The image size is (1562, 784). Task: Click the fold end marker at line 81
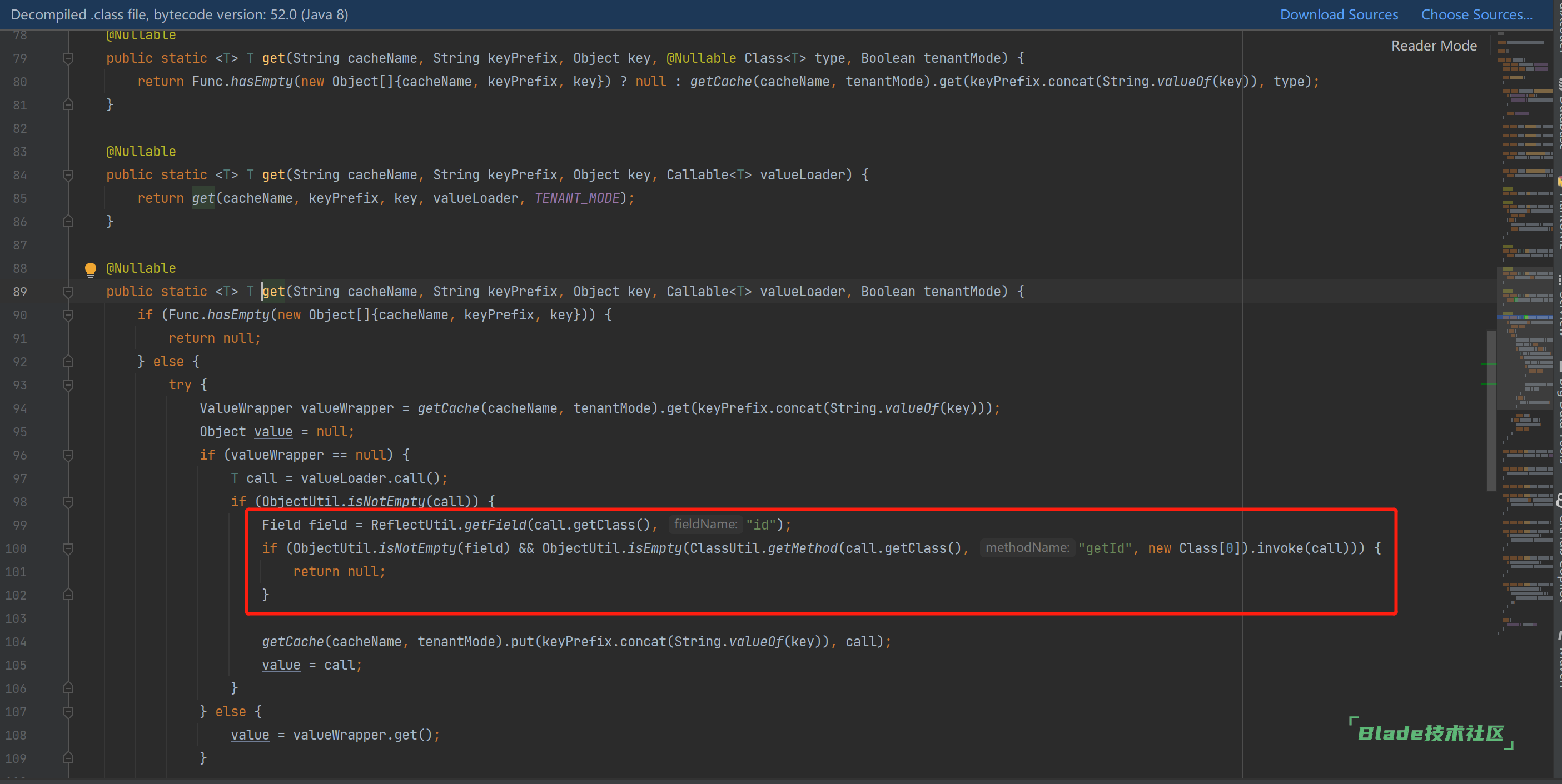tap(68, 105)
